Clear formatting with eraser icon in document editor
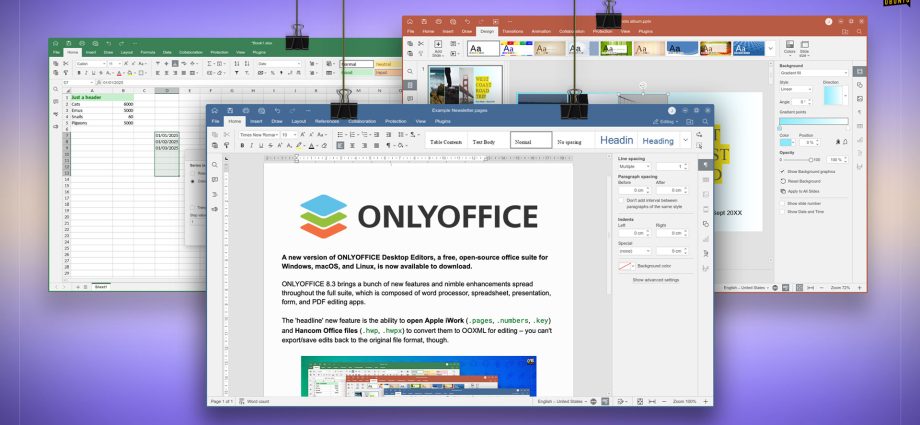Viewport: 920px width, 425px height. 324,146
